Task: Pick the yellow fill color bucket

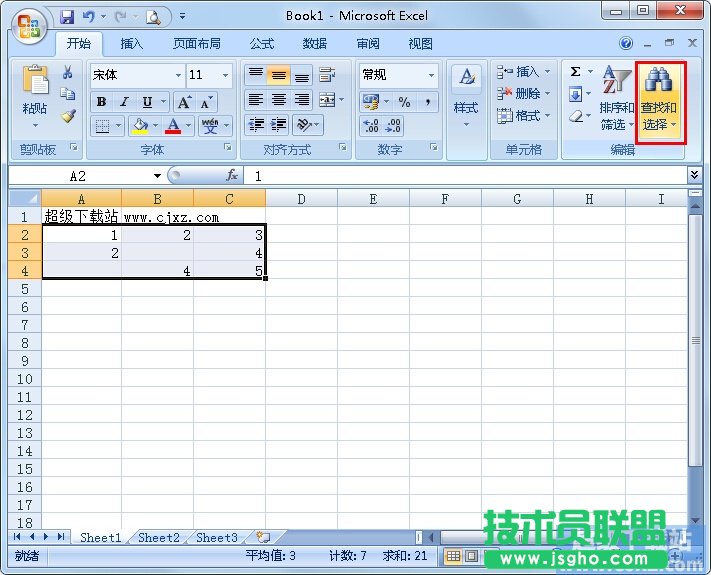Action: click(x=140, y=126)
